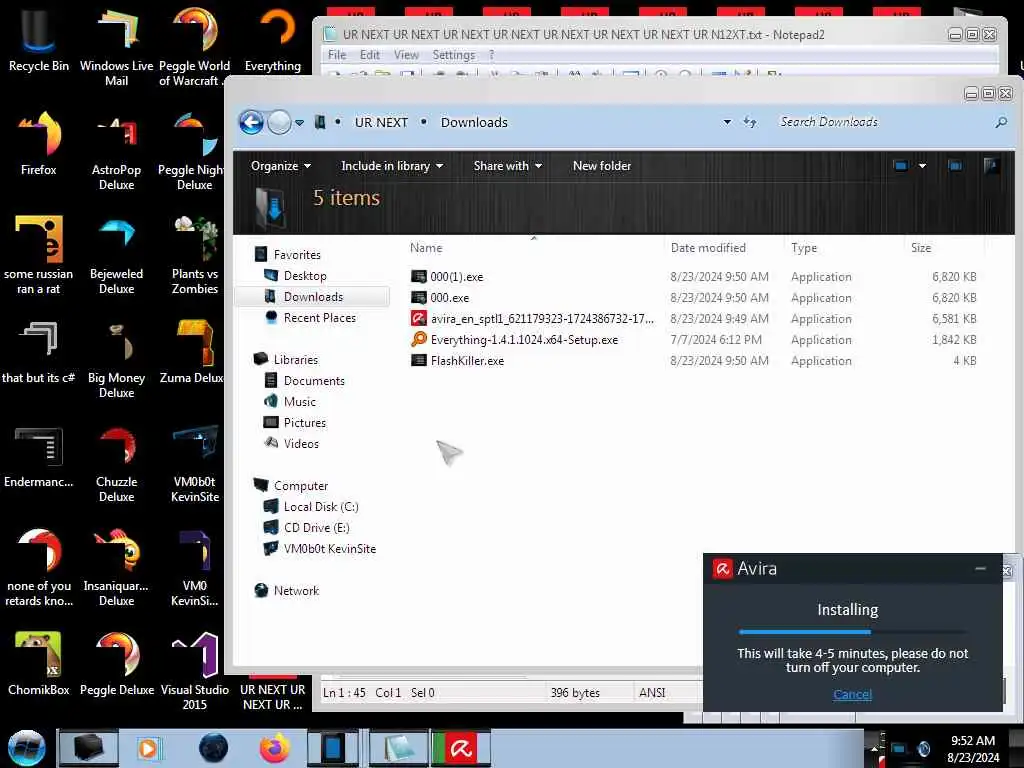This screenshot has height=768, width=1024.
Task: Open the Recycle Bin desktop icon
Action: [39, 40]
